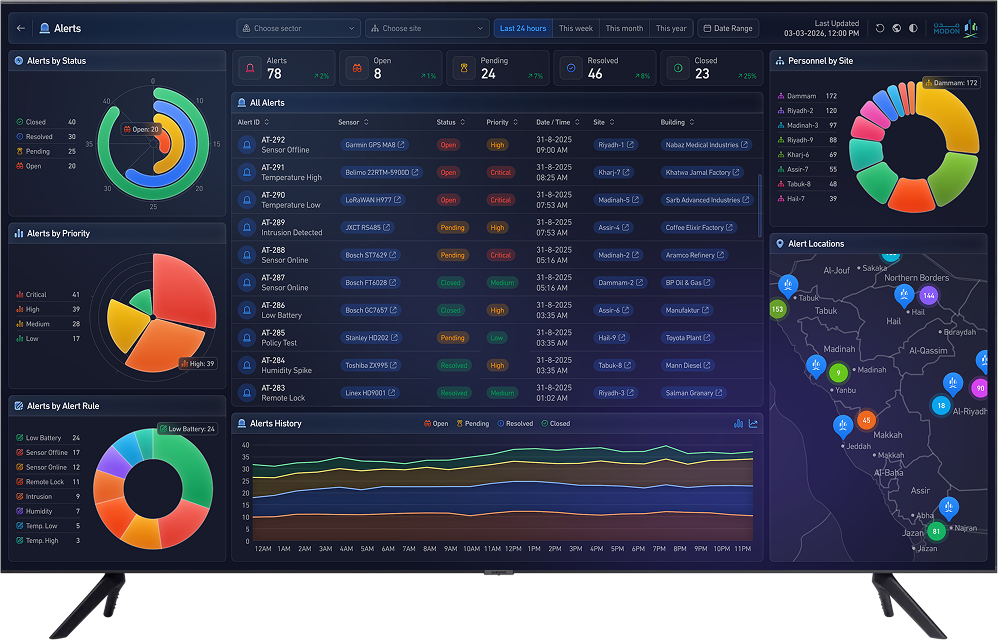Select the This week tab
The image size is (998, 640).
(x=575, y=28)
